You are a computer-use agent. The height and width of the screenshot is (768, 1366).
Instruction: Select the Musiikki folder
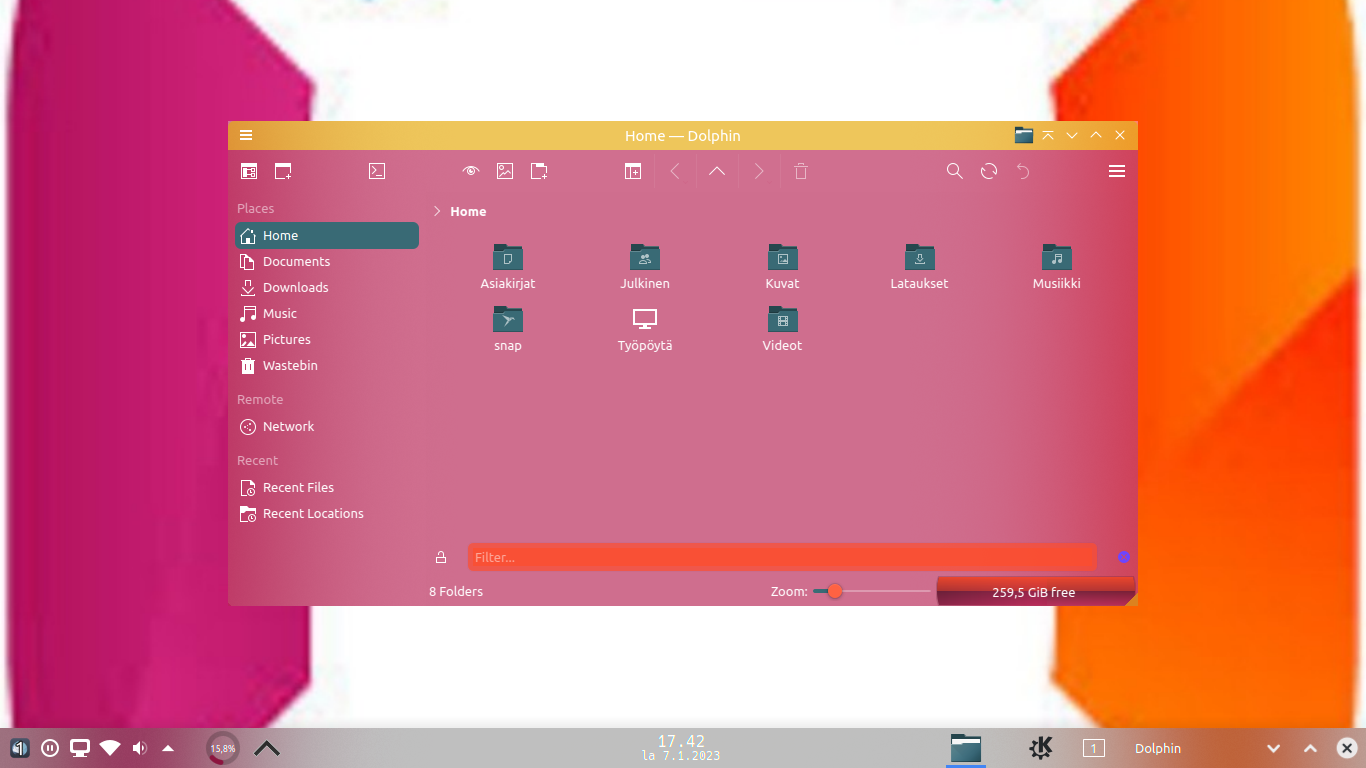click(1056, 267)
